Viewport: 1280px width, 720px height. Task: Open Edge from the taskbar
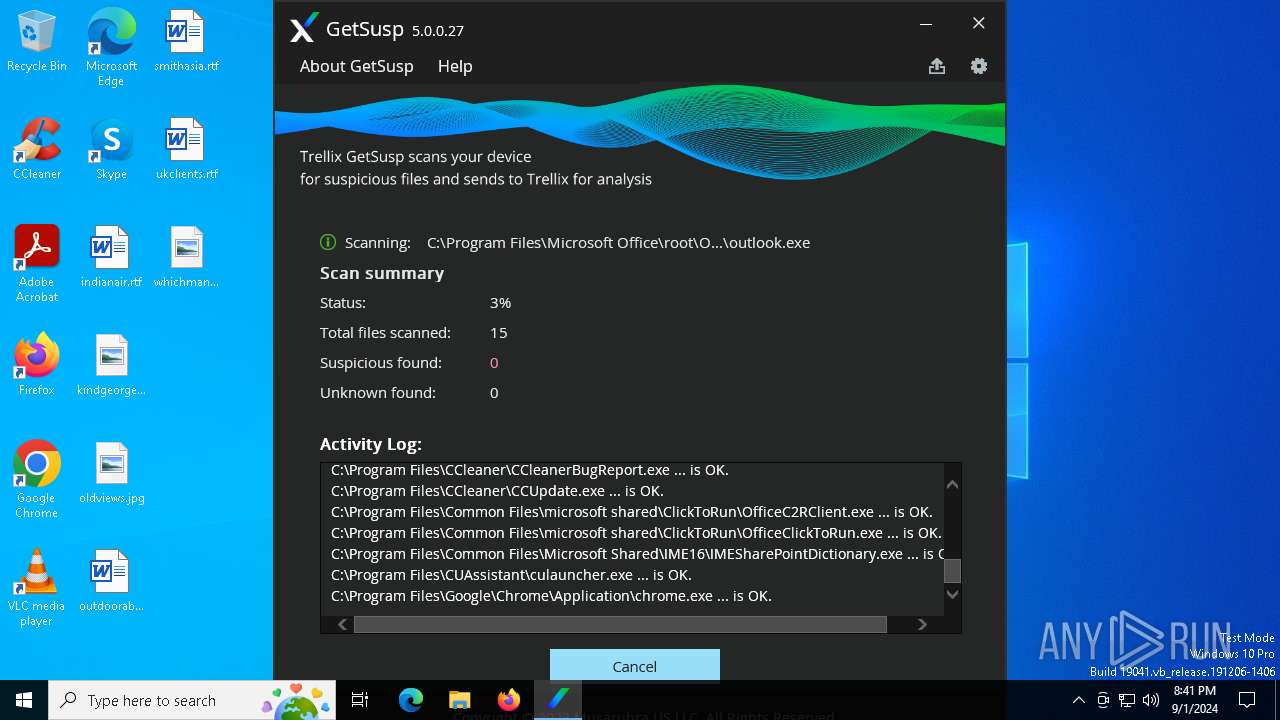pyautogui.click(x=411, y=700)
